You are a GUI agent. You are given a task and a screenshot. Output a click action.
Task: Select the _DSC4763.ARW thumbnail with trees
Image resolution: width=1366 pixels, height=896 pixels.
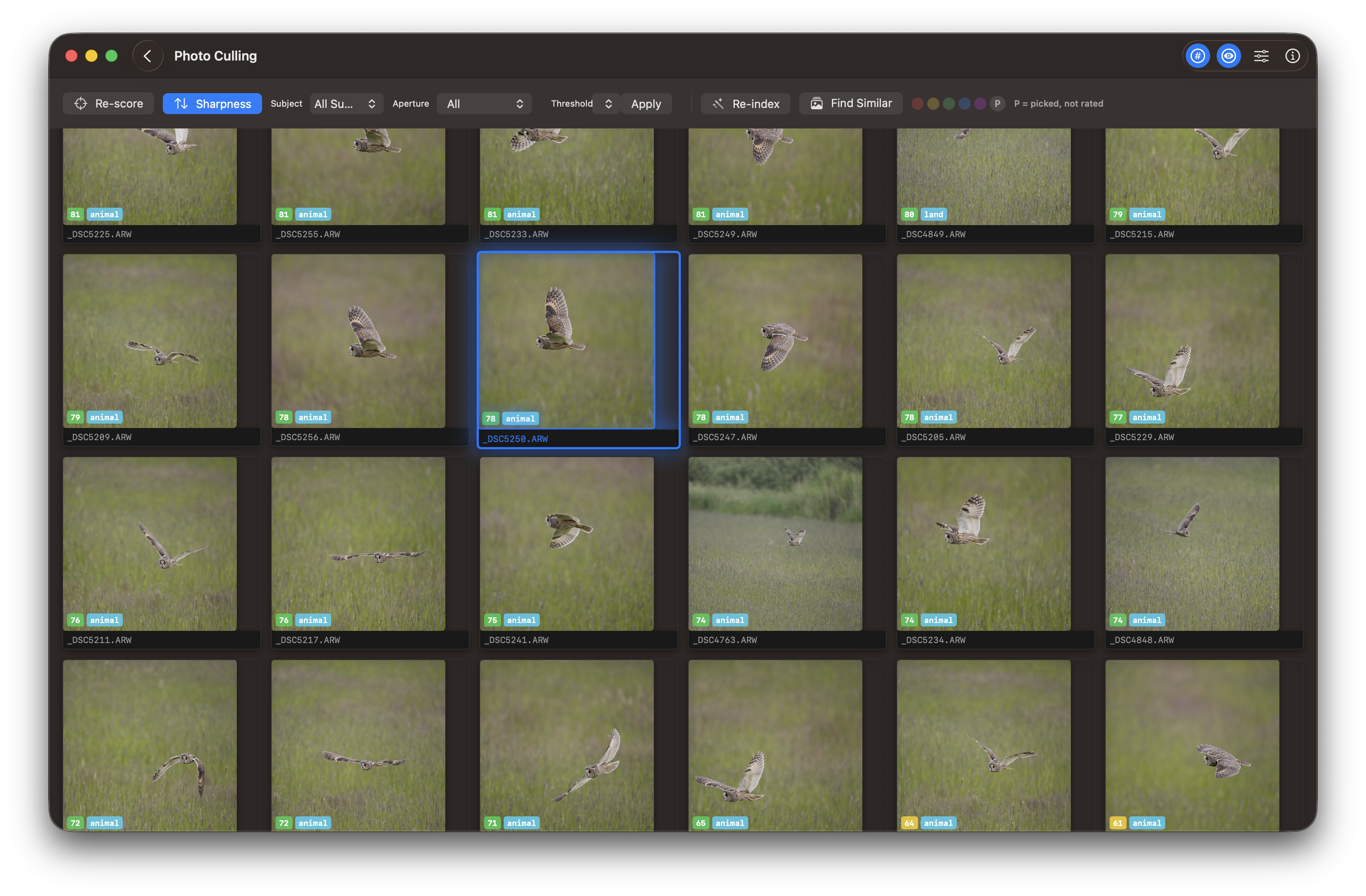tap(775, 543)
